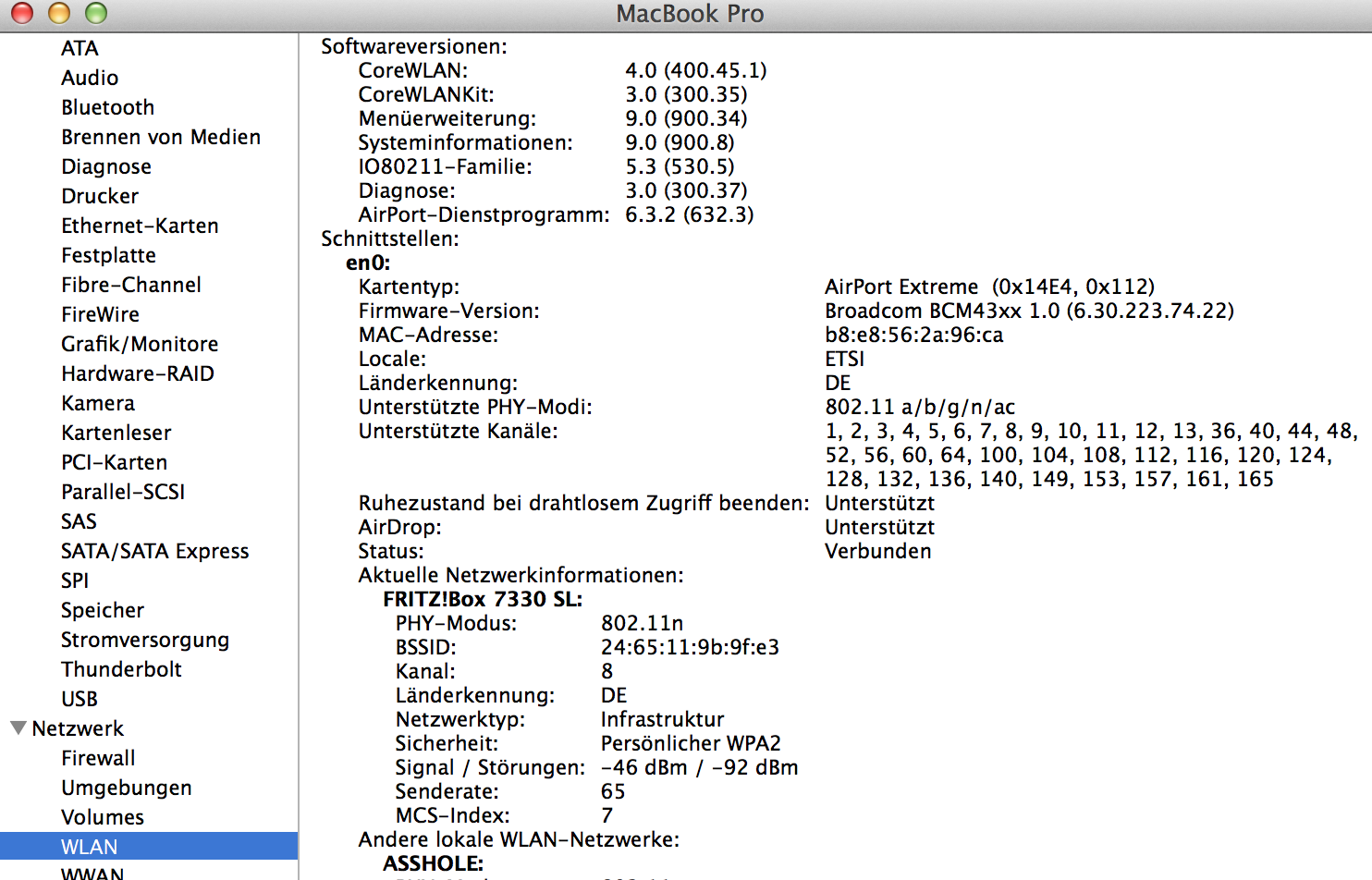Select Umgebungen under Netzwerk
Screen dimensions: 1372x880
[x=127, y=788]
